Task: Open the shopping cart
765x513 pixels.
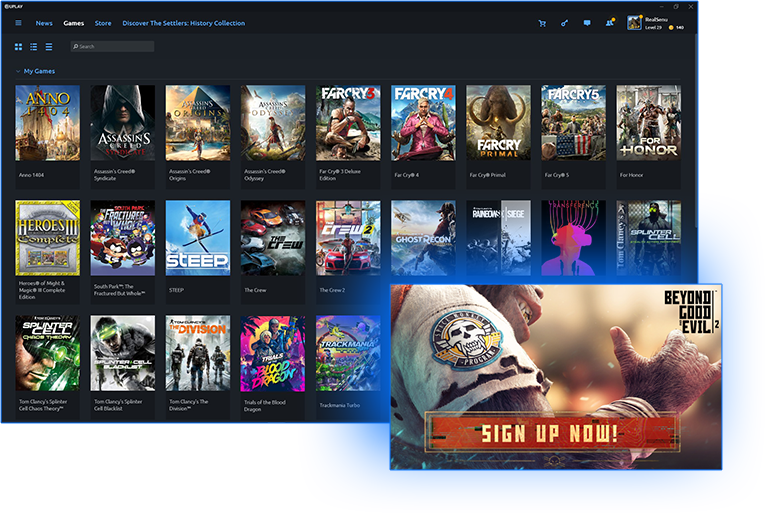Action: (542, 23)
